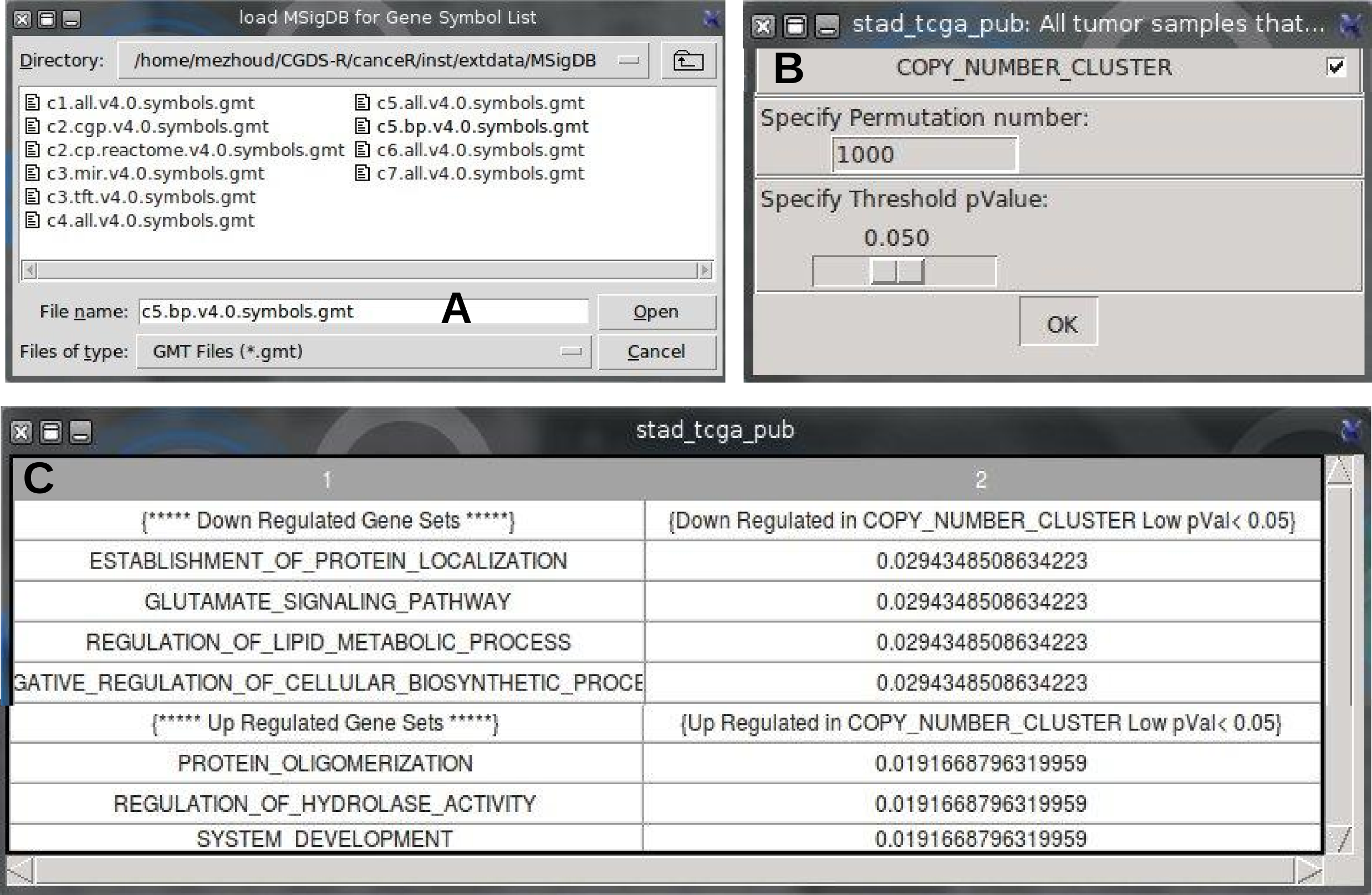Click the Threshold pValue slider handle
The width and height of the screenshot is (1372, 895).
click(897, 271)
